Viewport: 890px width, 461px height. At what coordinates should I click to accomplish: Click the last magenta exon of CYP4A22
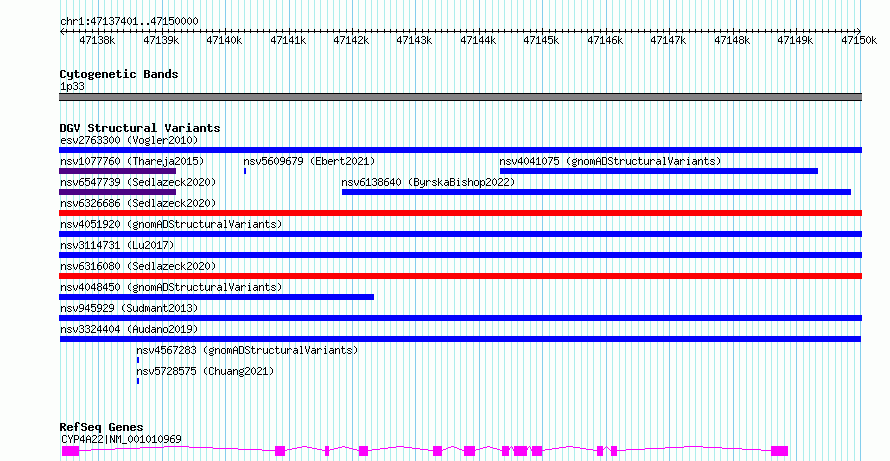click(x=779, y=451)
